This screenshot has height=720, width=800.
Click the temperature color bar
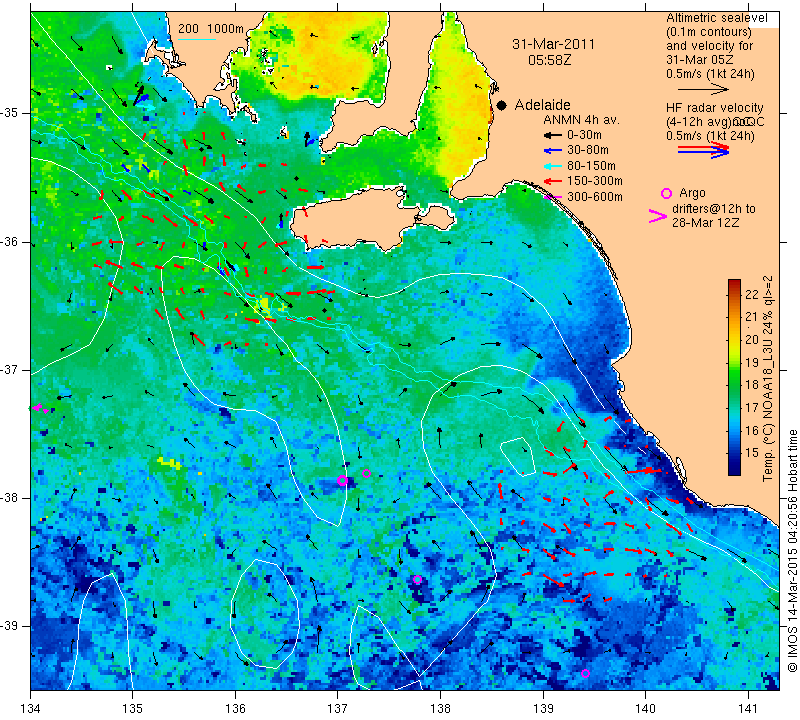click(x=734, y=377)
